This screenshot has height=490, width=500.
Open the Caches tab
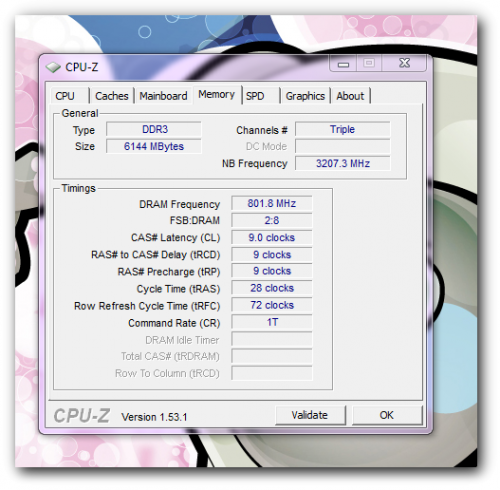tap(112, 96)
